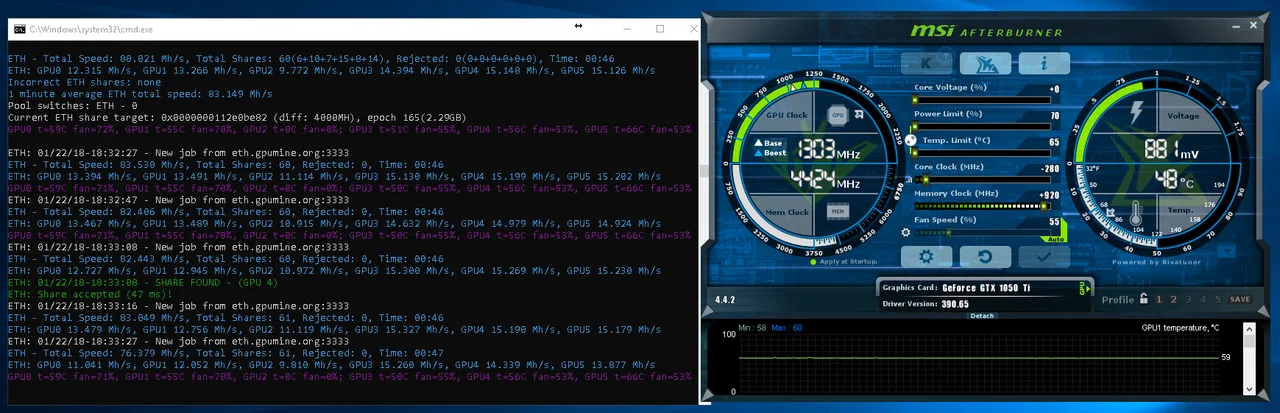Select Profile slot 2
Viewport: 1280px width, 413px height.
coord(1174,299)
